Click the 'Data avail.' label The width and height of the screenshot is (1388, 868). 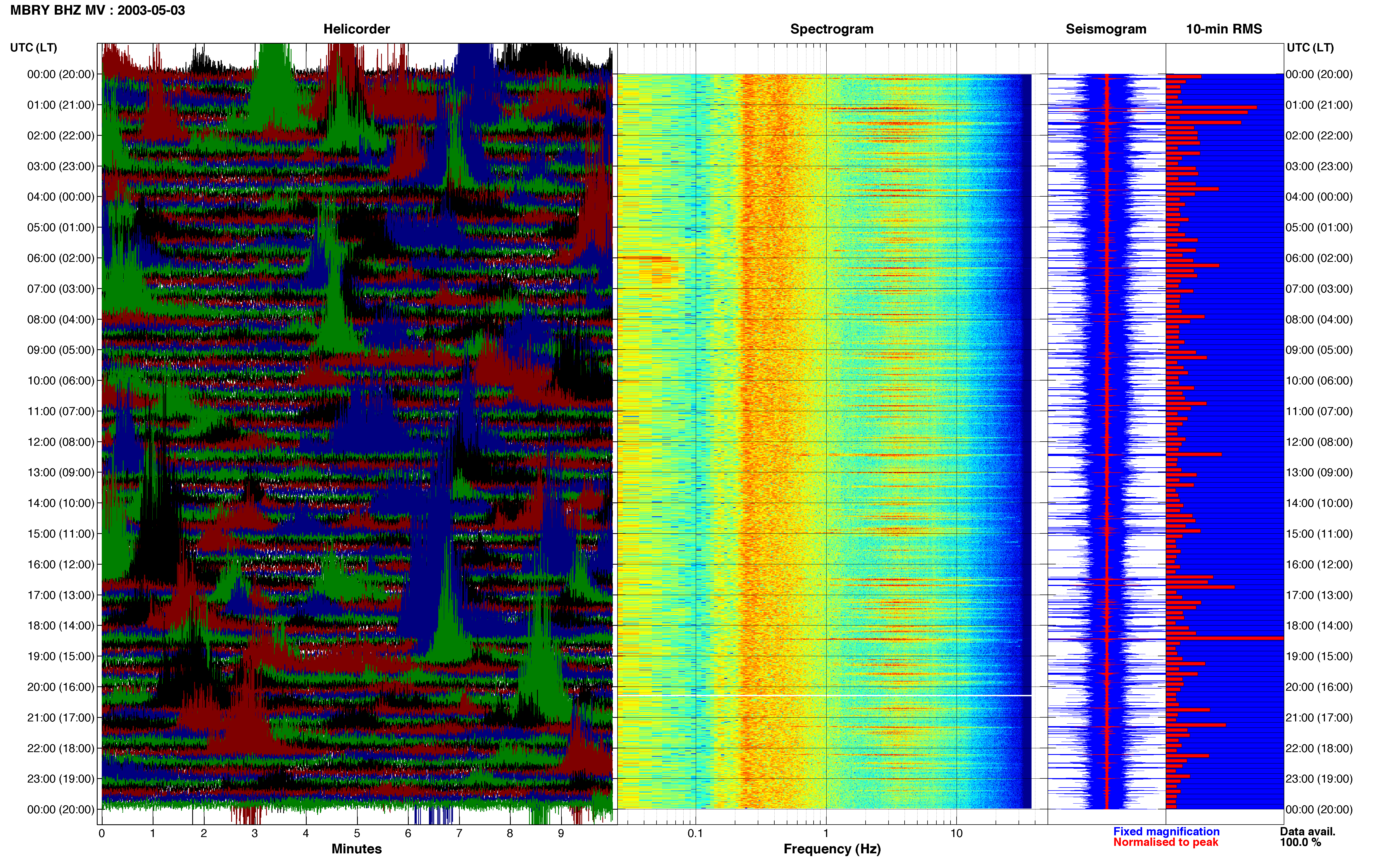click(x=1308, y=831)
